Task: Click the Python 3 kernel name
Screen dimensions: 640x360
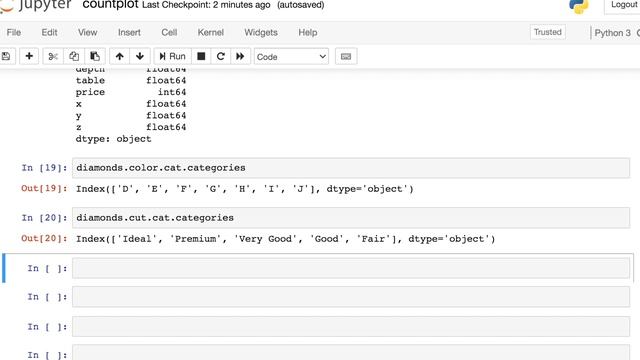Action: [x=612, y=33]
